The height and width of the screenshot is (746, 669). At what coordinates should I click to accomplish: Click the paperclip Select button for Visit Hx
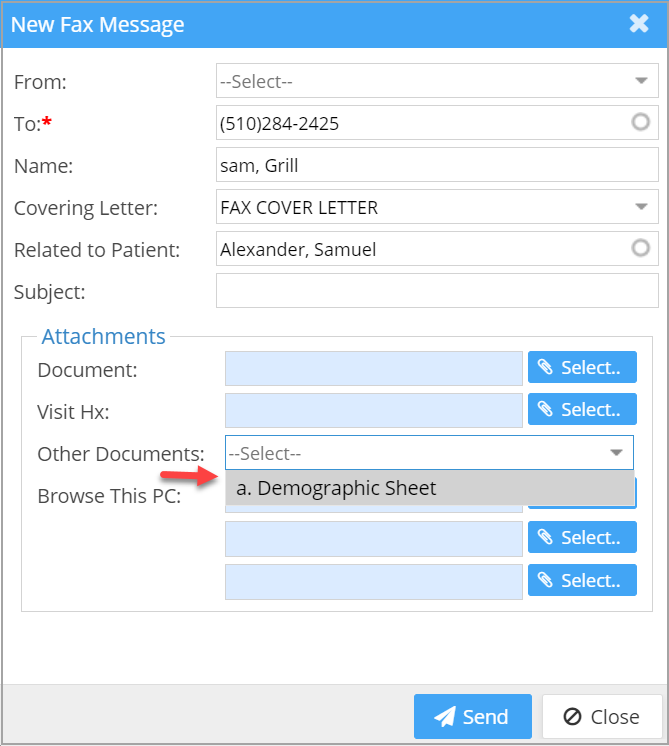coord(582,410)
